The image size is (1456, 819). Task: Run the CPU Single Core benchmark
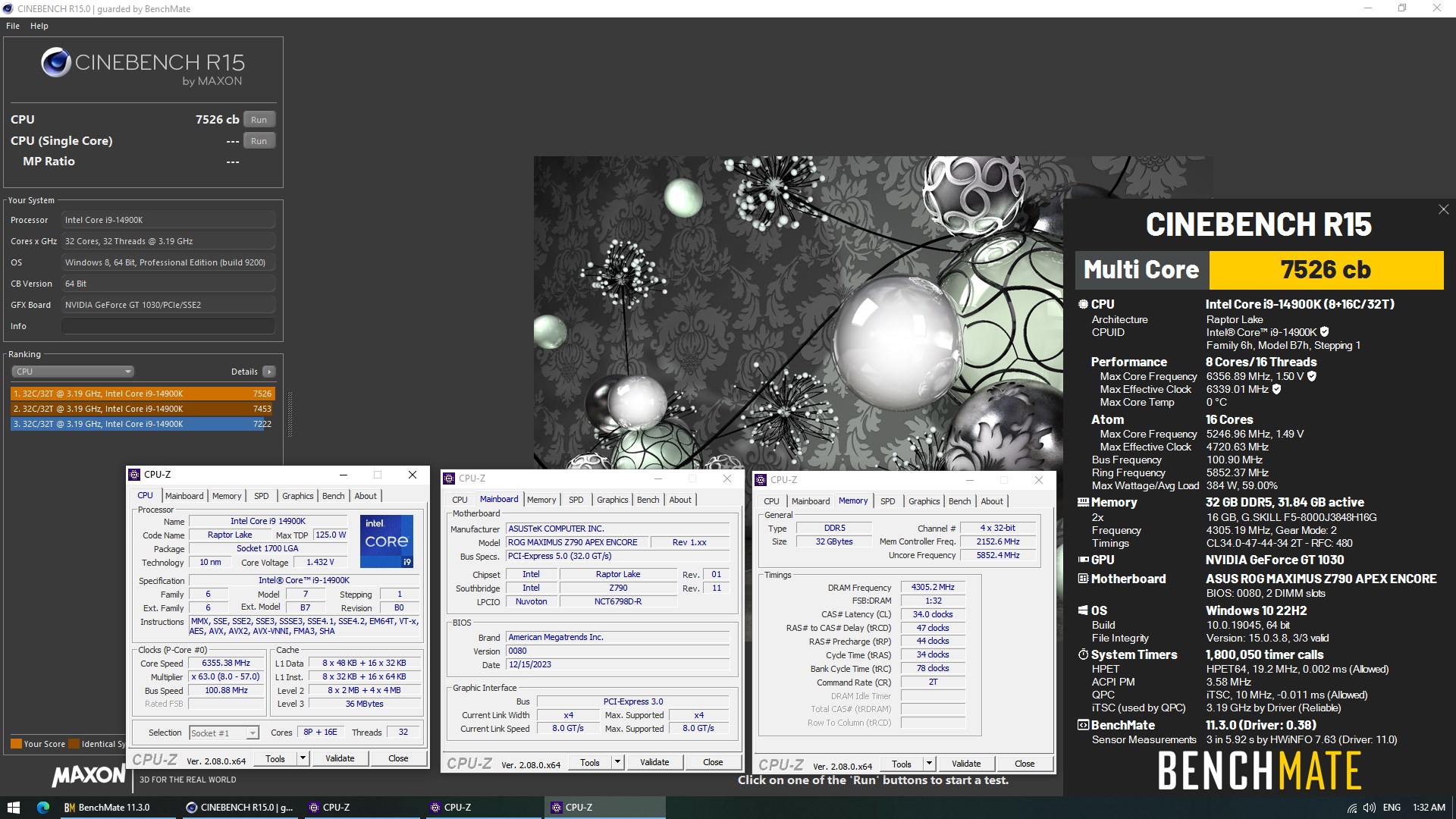(259, 141)
